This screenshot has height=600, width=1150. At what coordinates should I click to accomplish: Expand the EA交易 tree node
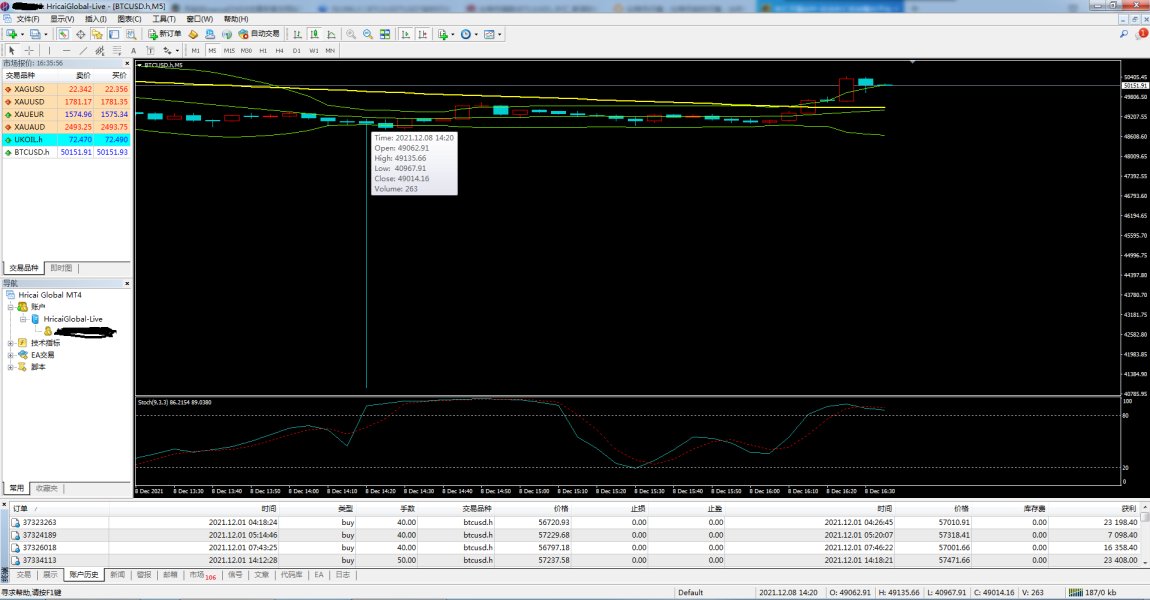(x=11, y=355)
